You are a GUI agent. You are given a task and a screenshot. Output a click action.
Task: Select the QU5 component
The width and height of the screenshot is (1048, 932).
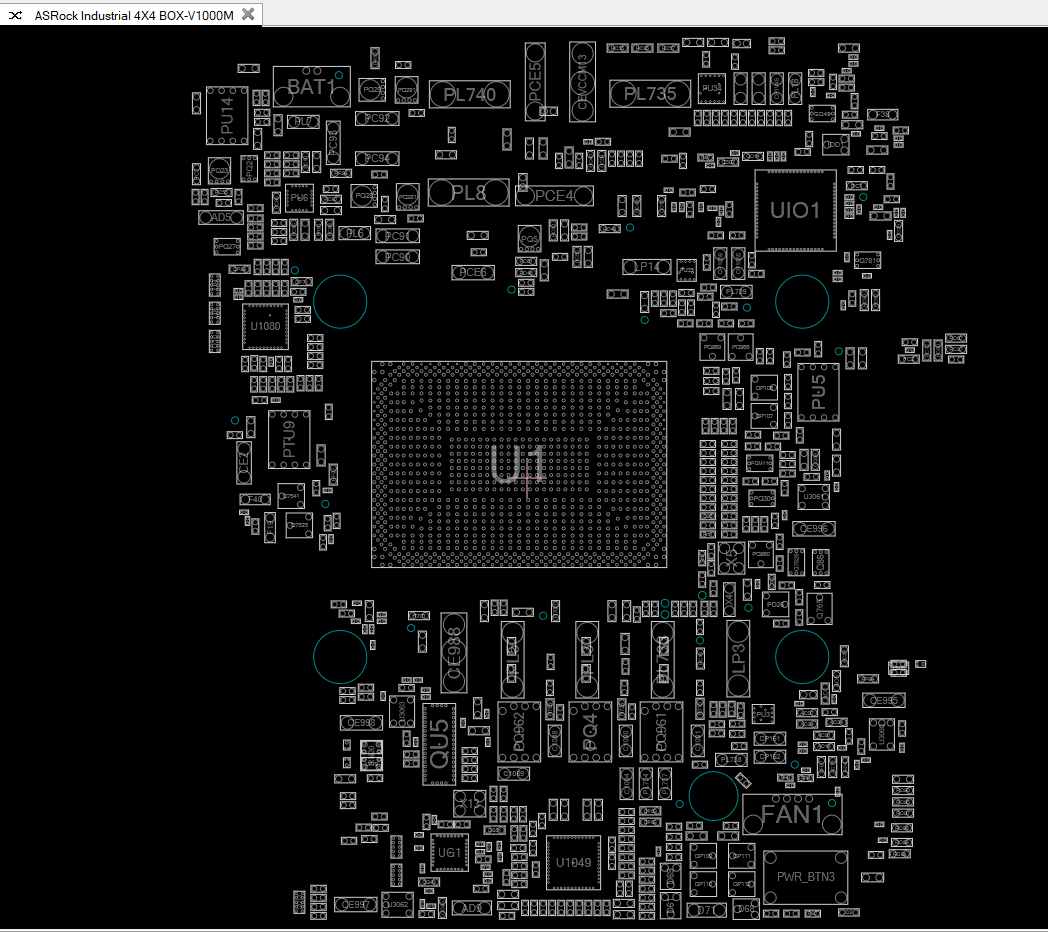[x=439, y=745]
